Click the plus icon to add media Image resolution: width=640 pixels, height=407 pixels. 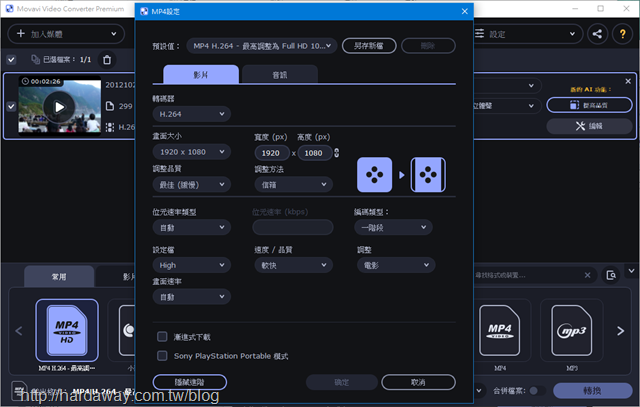coord(21,33)
